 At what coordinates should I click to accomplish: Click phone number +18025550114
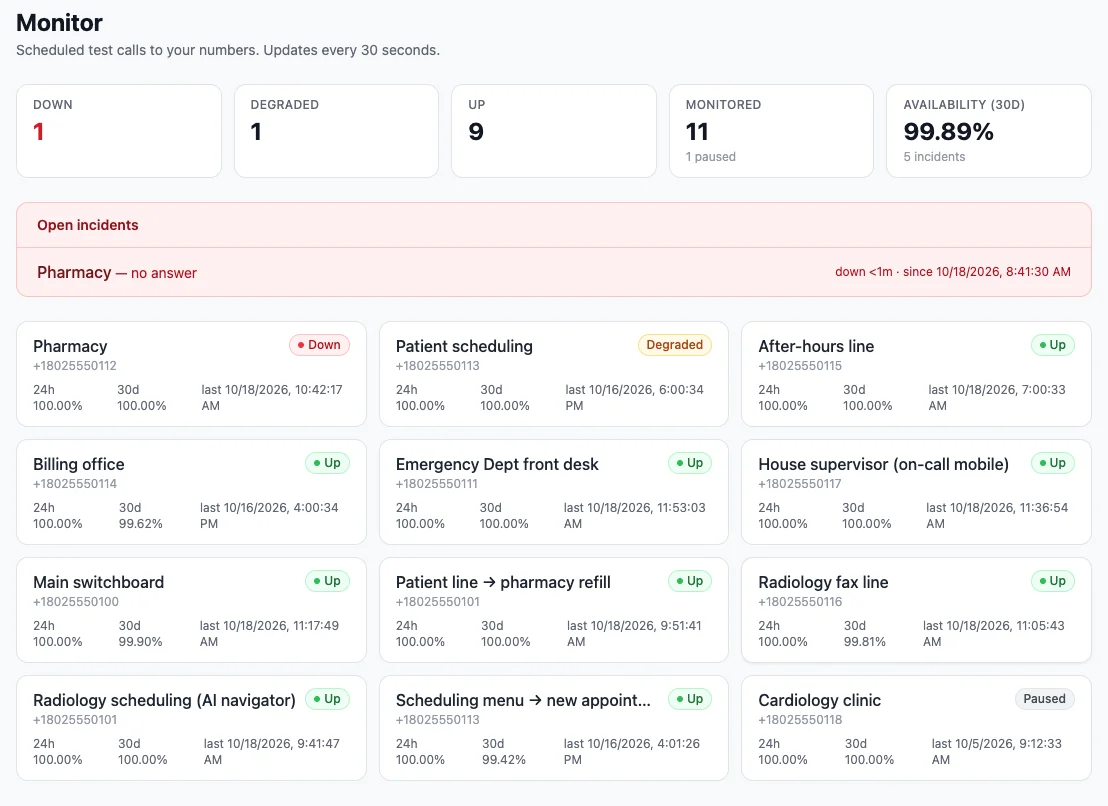tap(75, 484)
